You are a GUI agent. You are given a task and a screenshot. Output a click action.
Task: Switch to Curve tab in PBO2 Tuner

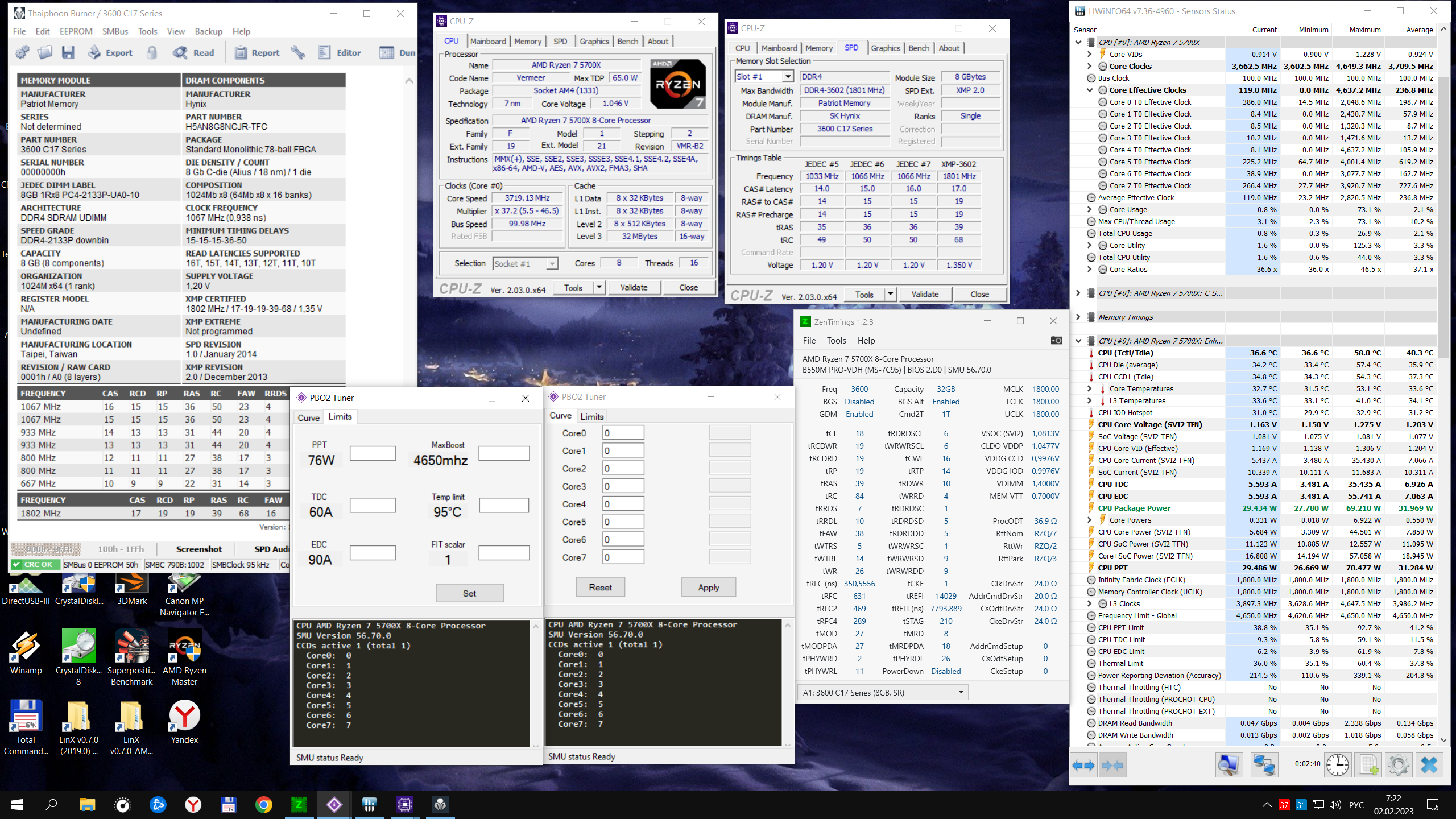[x=308, y=417]
